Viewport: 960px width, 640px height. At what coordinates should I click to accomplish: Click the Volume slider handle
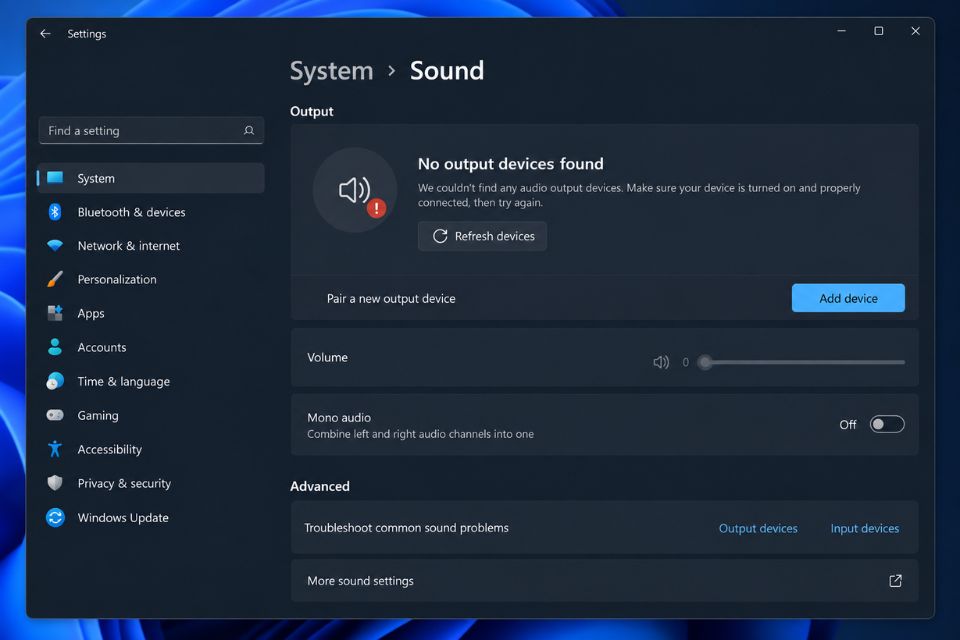pyautogui.click(x=705, y=362)
